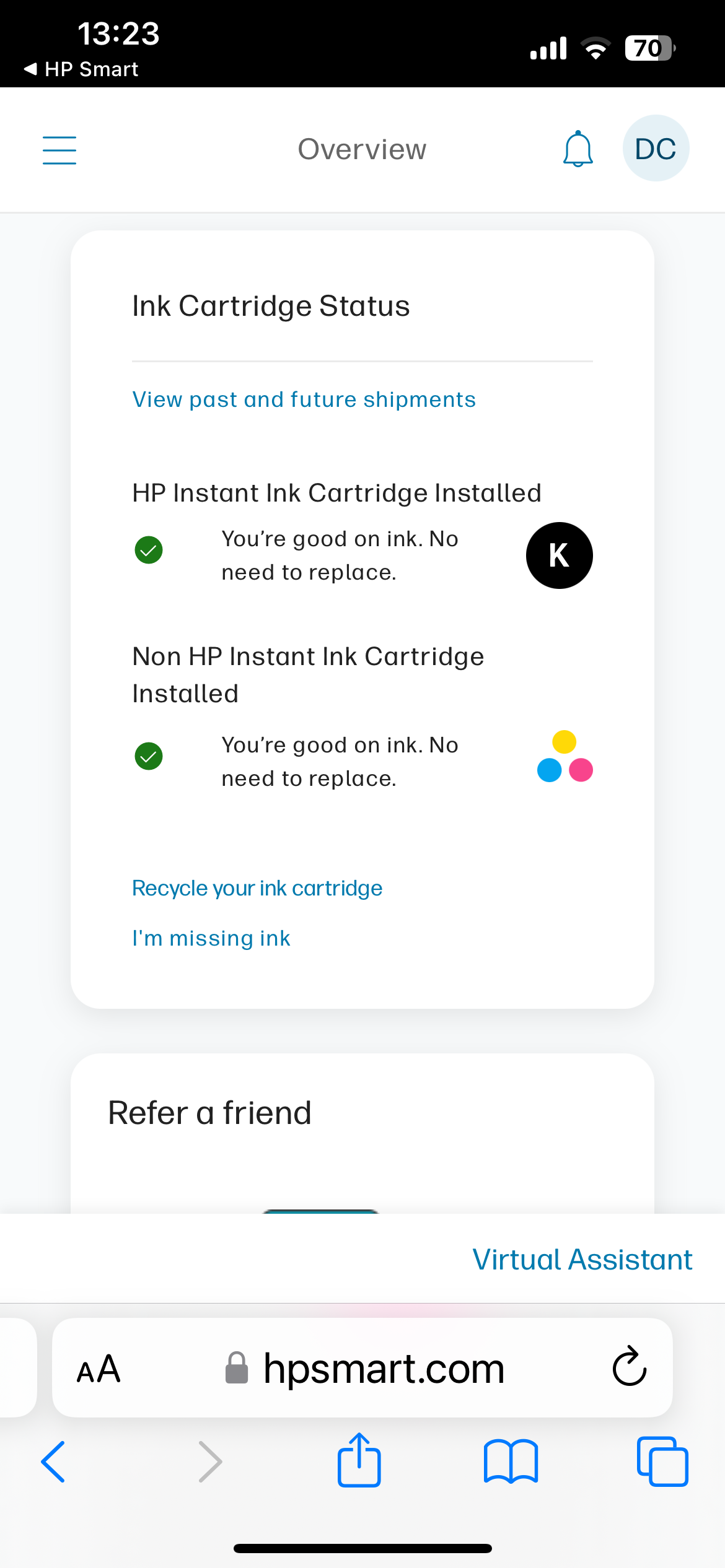Tap the black K cartridge icon

tap(559, 555)
